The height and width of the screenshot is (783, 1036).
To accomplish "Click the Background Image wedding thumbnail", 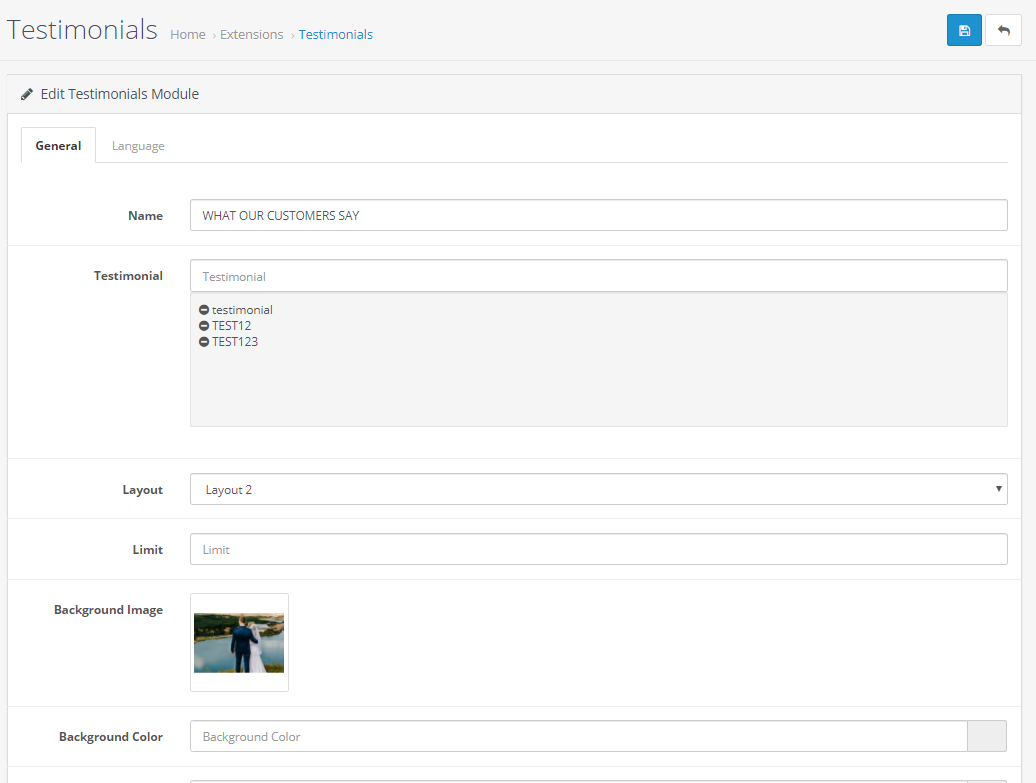I will click(239, 642).
